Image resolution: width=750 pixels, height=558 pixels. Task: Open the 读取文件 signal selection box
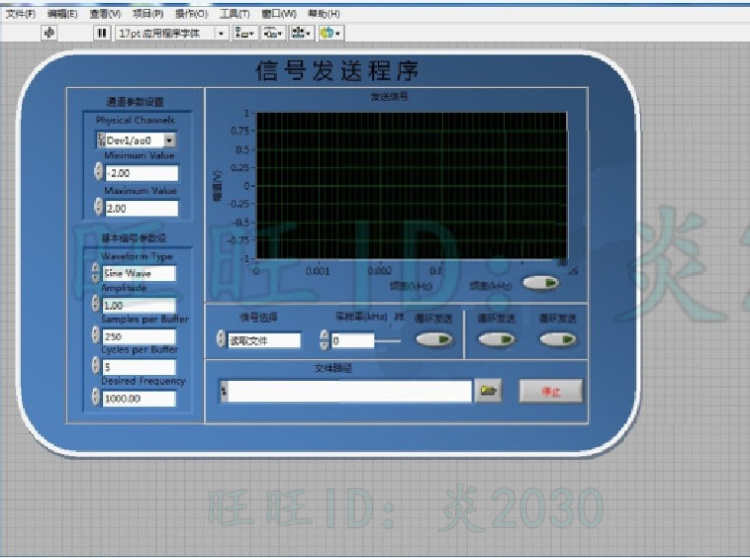click(x=265, y=340)
